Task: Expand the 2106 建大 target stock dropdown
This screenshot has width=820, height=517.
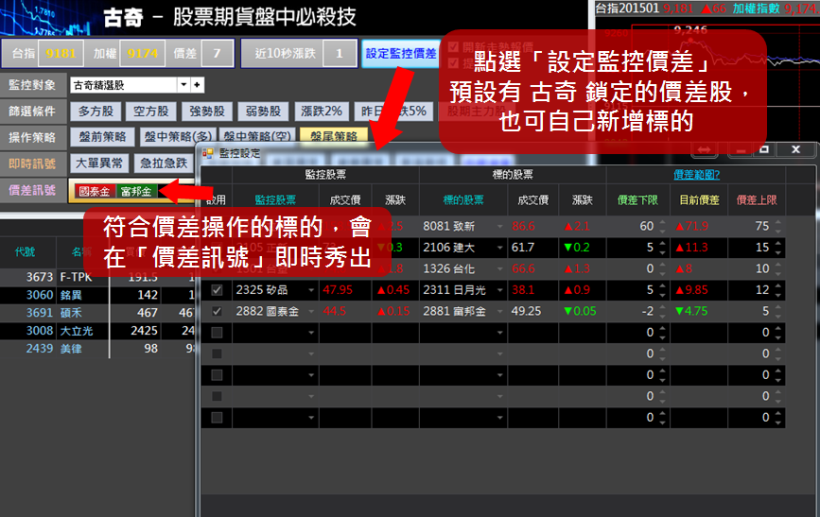Action: point(500,247)
